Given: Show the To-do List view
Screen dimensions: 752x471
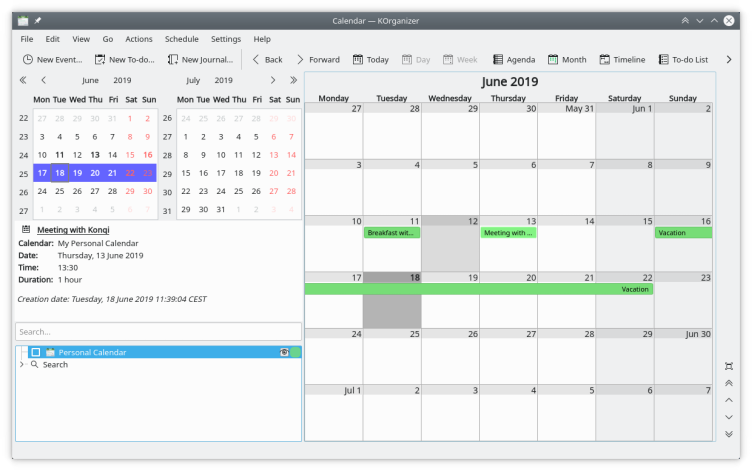Looking at the screenshot, I should click(x=683, y=60).
